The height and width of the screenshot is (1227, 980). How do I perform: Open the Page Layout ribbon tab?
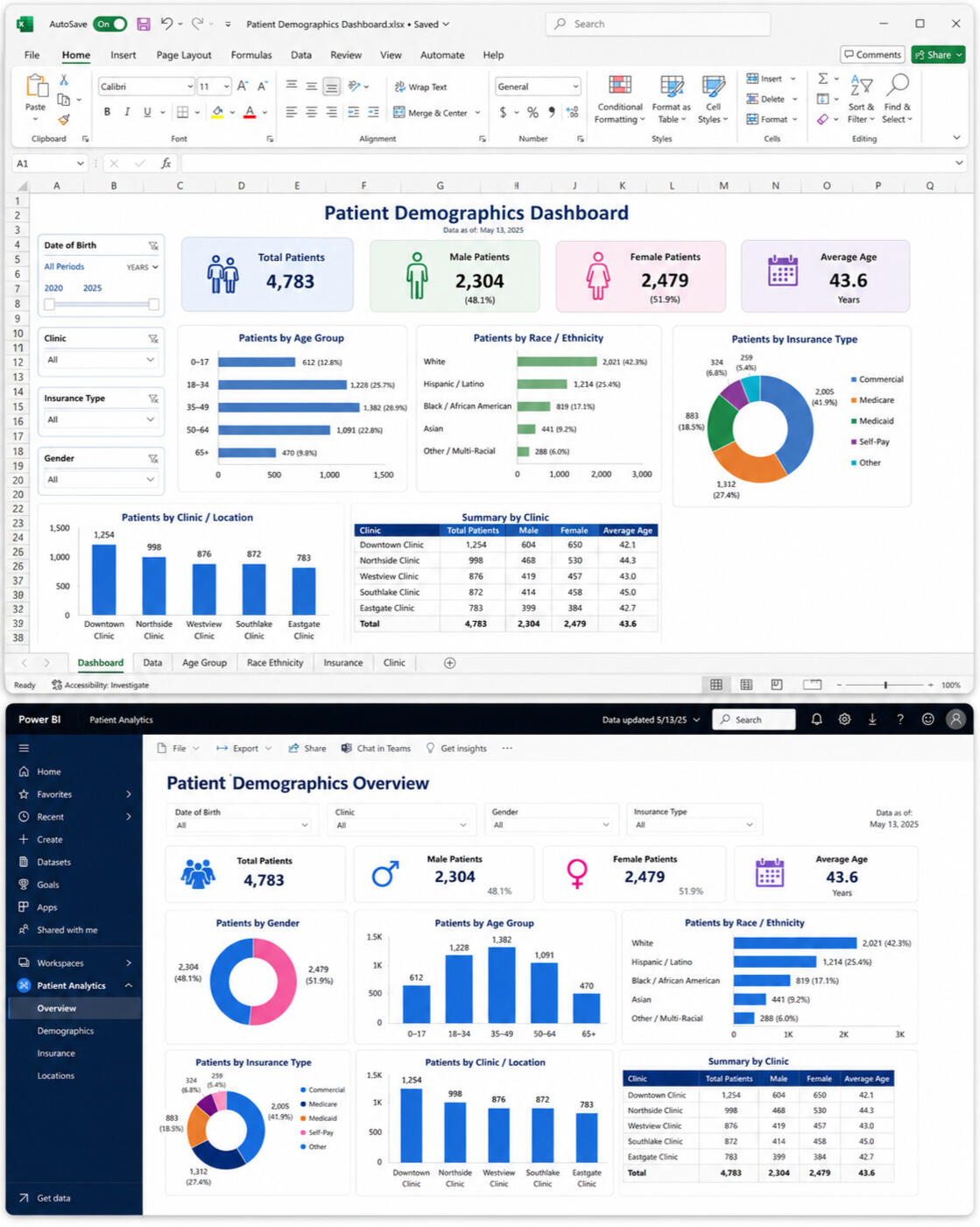pyautogui.click(x=184, y=54)
